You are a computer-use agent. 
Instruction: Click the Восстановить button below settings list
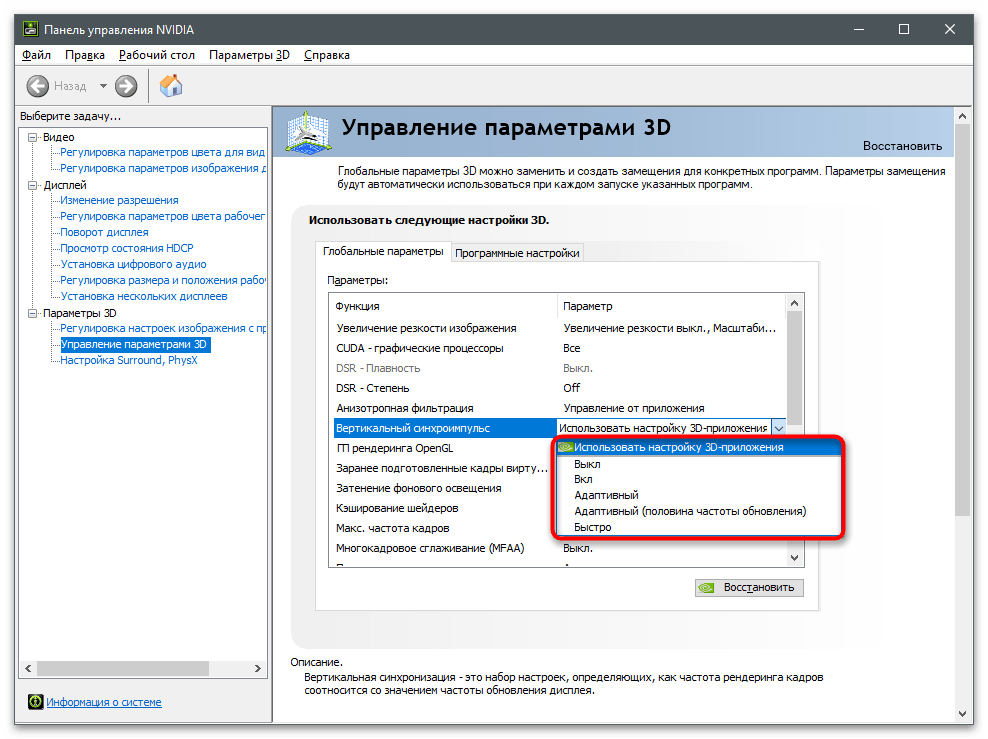click(x=749, y=588)
